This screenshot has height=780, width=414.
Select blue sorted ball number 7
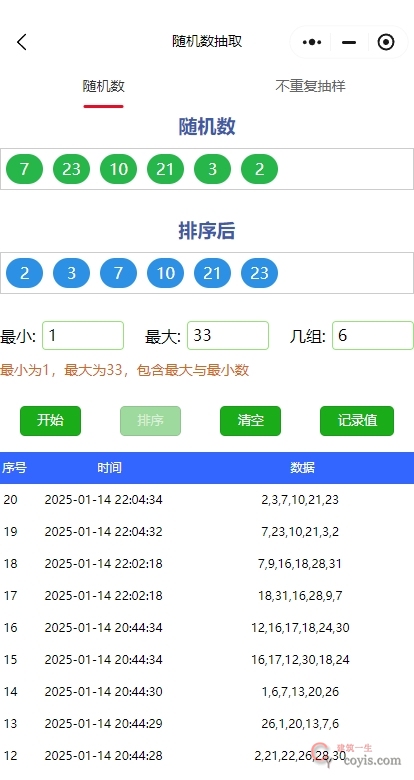pyautogui.click(x=118, y=273)
